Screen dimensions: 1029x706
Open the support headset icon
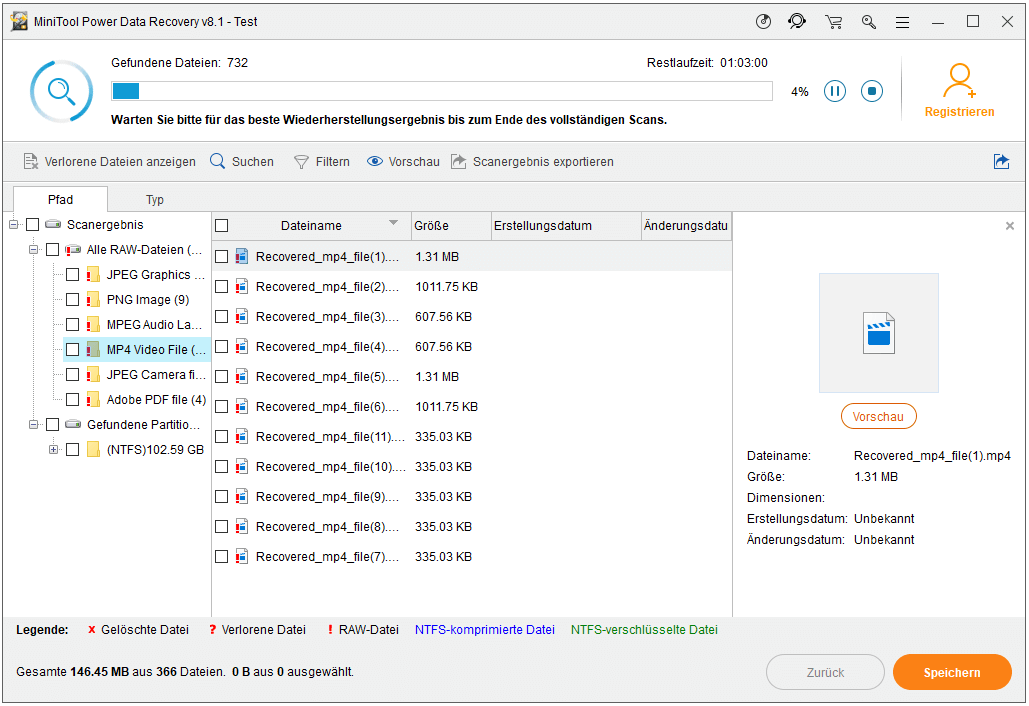(x=797, y=22)
